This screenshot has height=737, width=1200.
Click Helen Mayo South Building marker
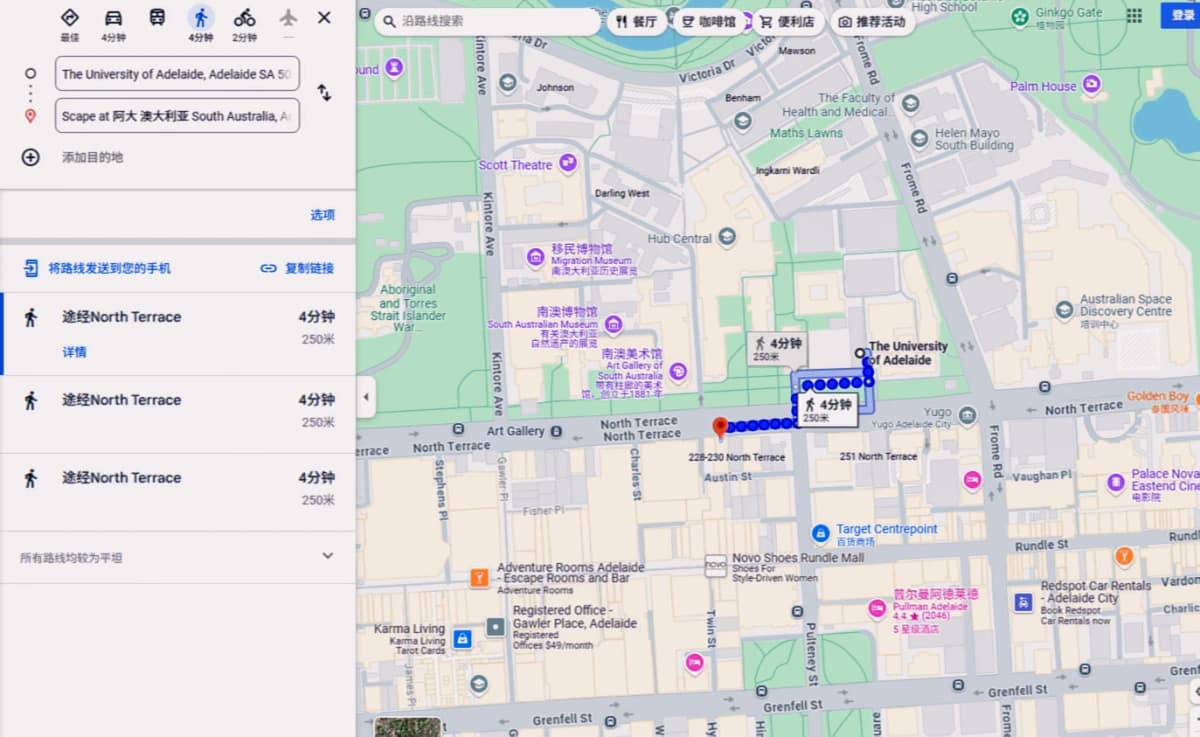tap(918, 138)
